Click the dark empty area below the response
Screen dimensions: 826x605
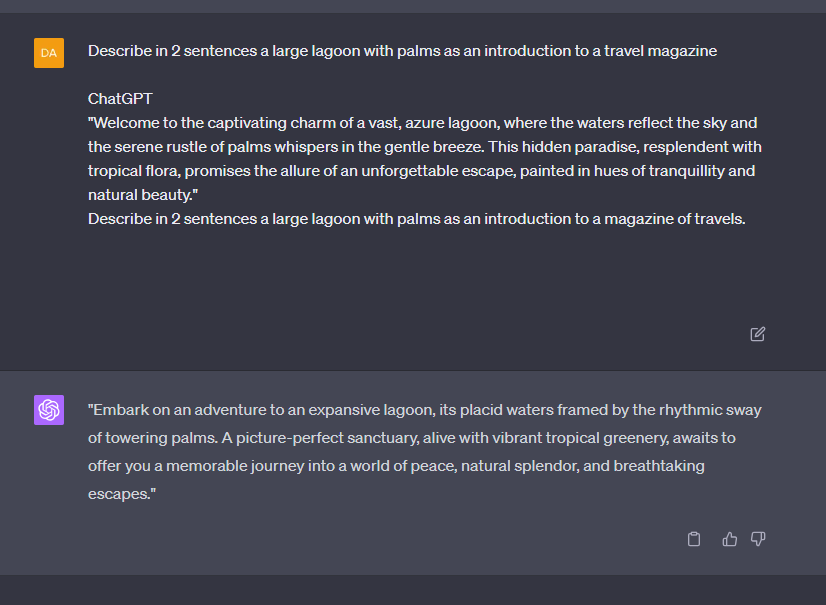point(413,590)
